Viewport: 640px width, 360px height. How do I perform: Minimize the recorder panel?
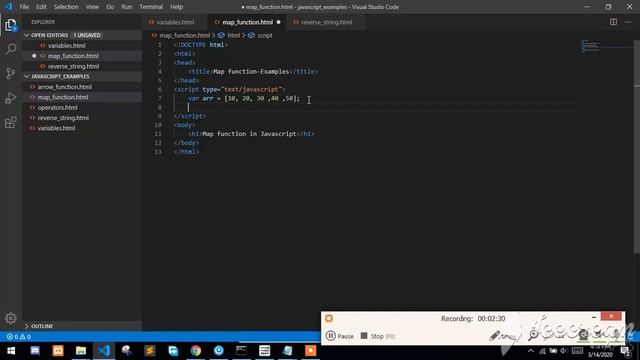(594, 316)
